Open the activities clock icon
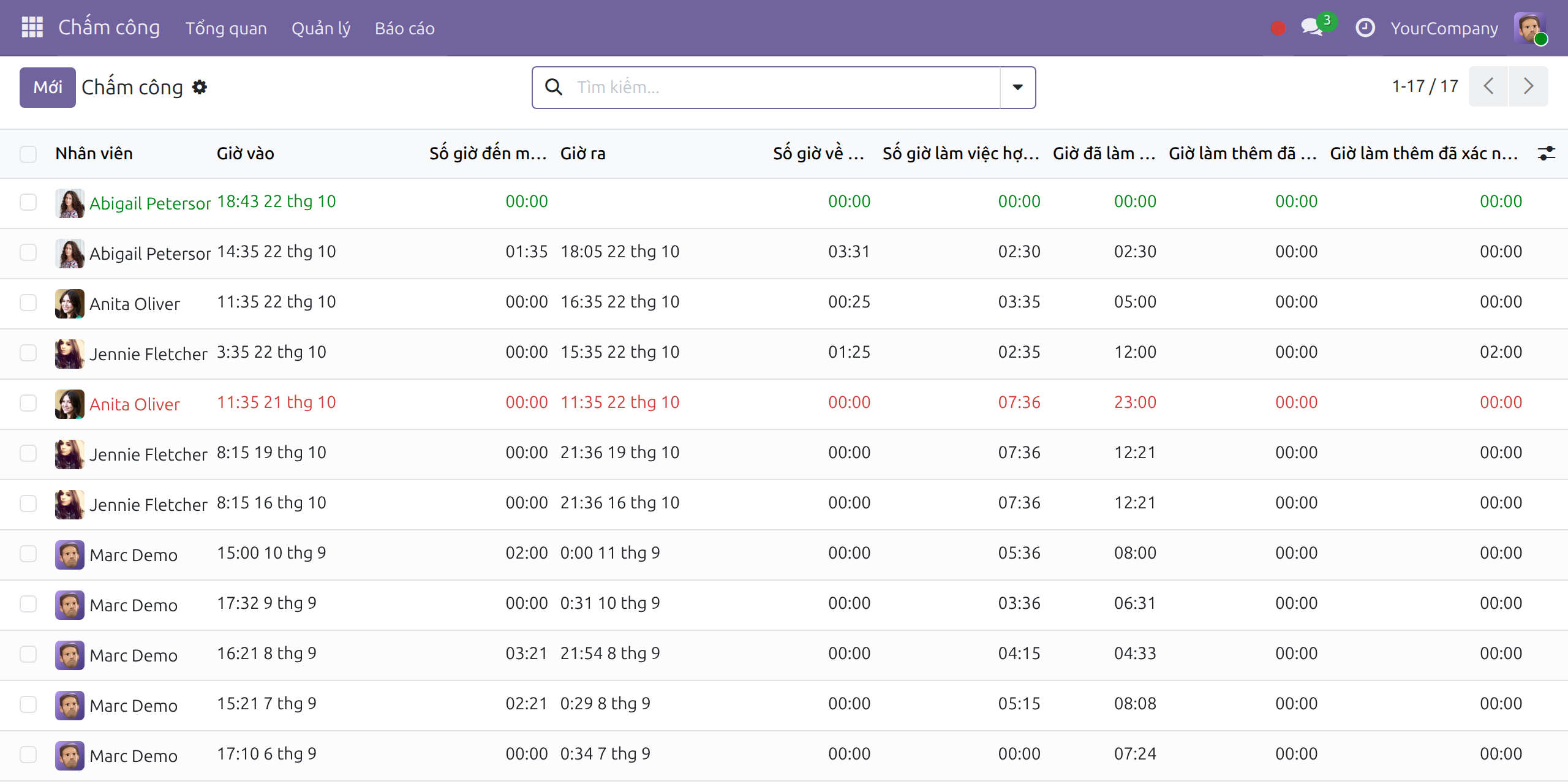The image size is (1568, 784). click(1365, 28)
